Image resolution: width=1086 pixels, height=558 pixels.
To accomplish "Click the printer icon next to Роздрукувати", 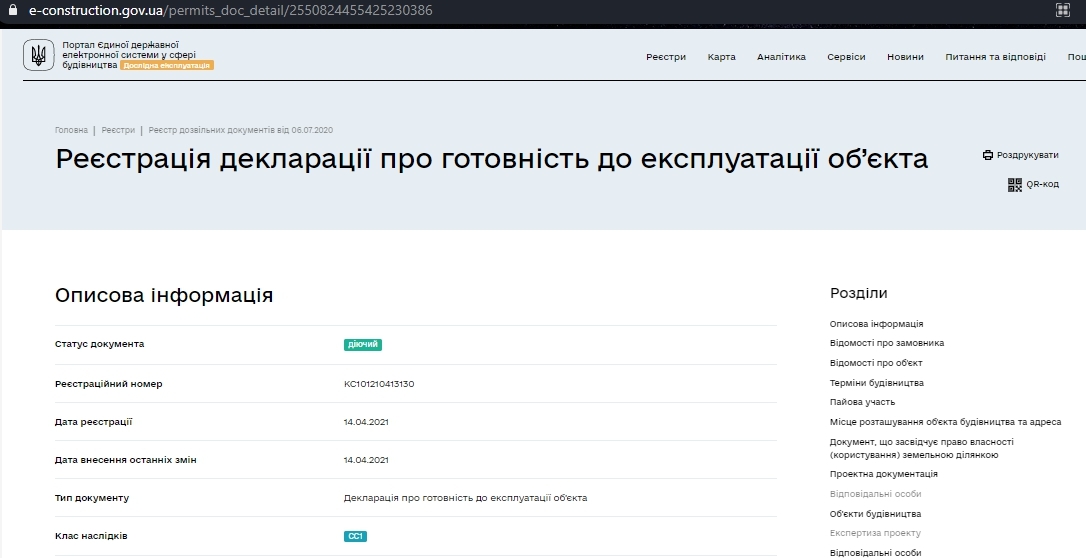I will (x=988, y=155).
